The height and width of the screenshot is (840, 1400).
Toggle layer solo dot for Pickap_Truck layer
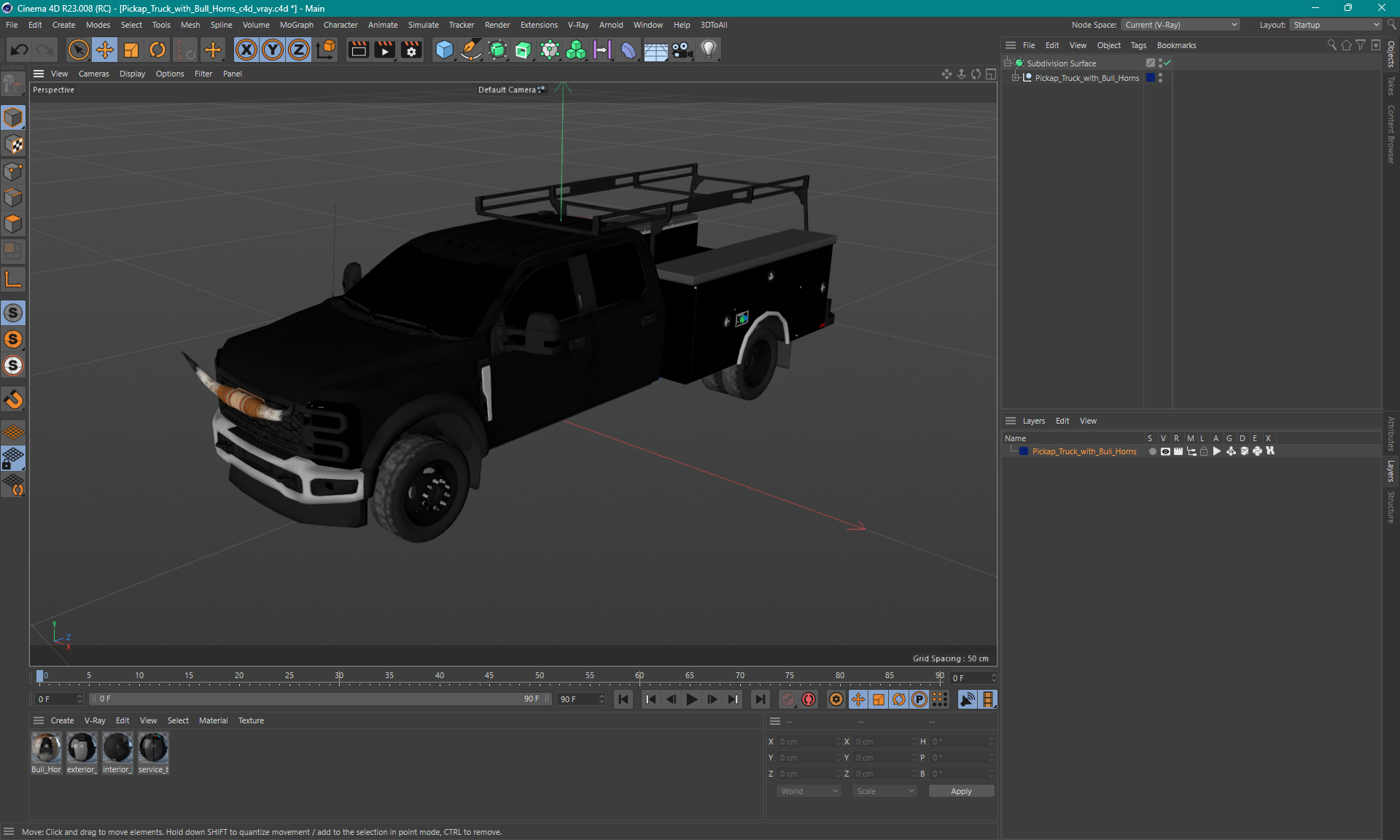(1152, 451)
